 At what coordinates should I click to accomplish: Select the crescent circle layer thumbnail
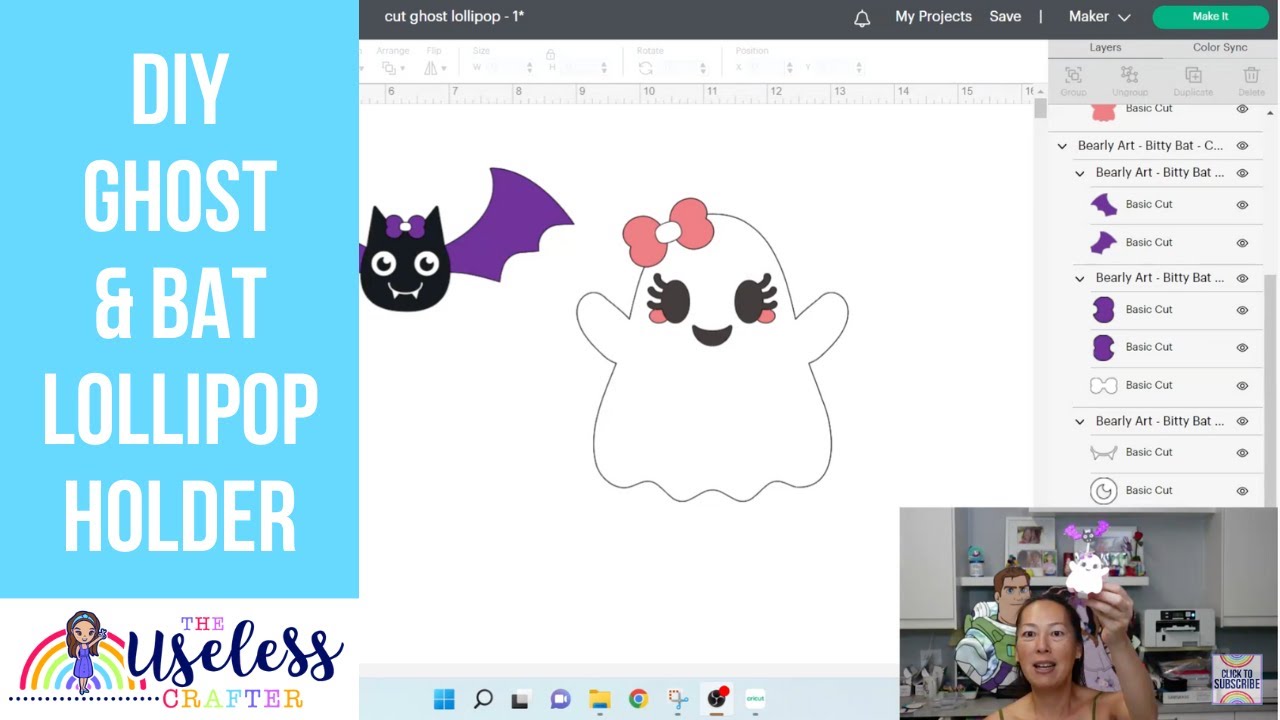coord(1103,490)
